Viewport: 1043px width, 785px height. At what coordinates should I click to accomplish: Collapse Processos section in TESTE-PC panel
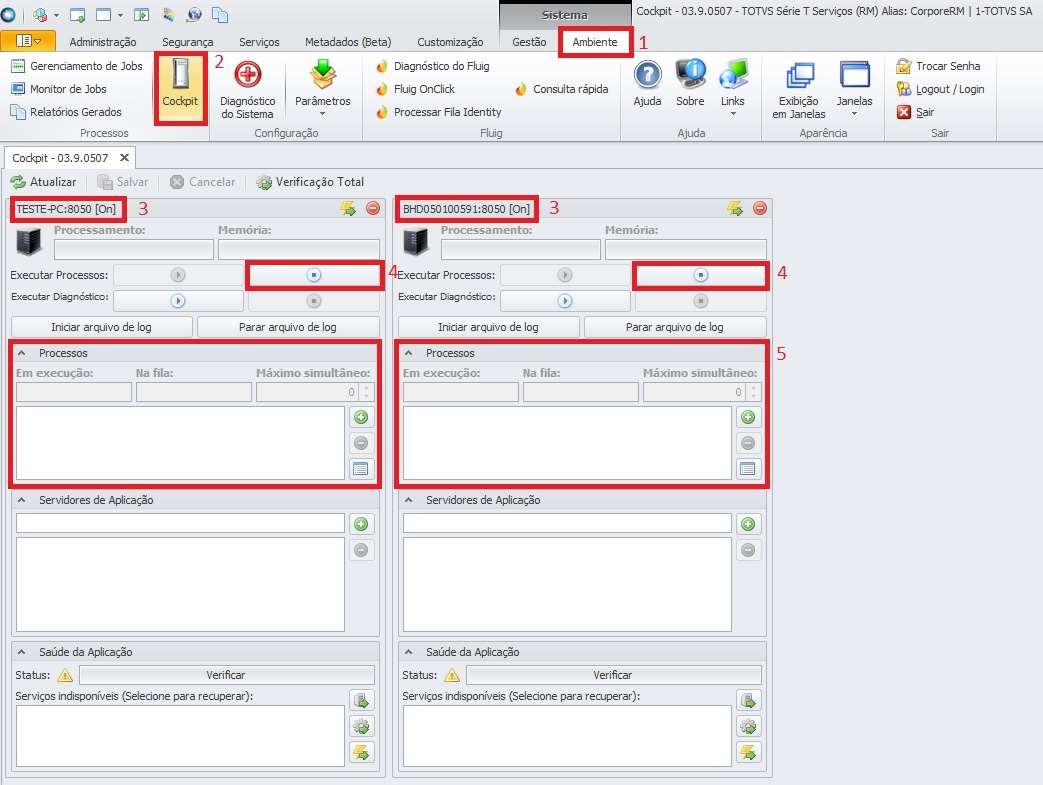(22, 353)
